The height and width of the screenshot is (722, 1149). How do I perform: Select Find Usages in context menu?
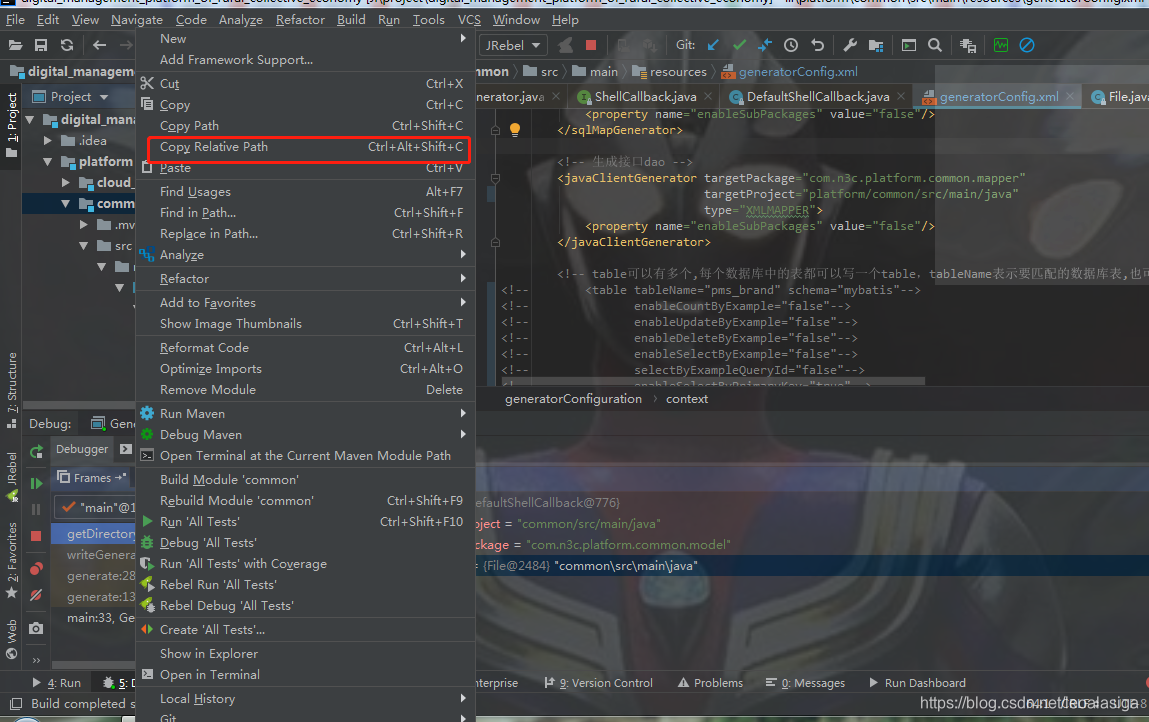(306, 191)
